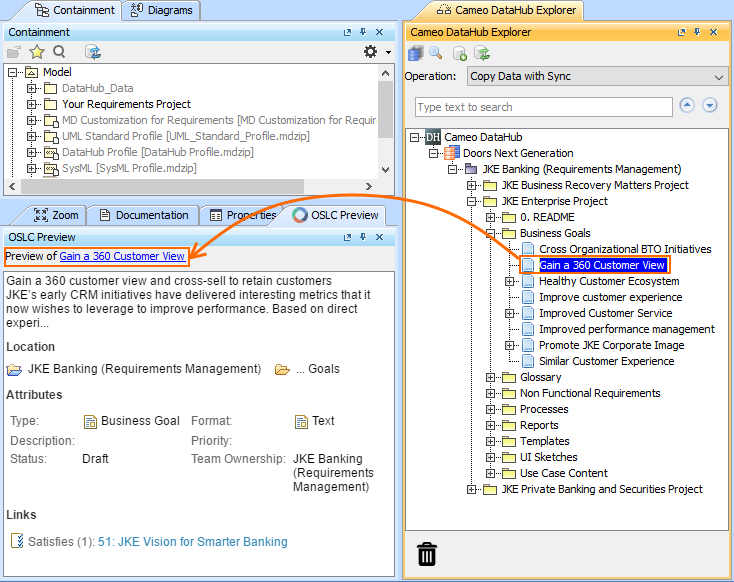The width and height of the screenshot is (734, 582).
Task: Click the database driver icon in DataHub Explorer toolbar
Action: click(x=416, y=53)
